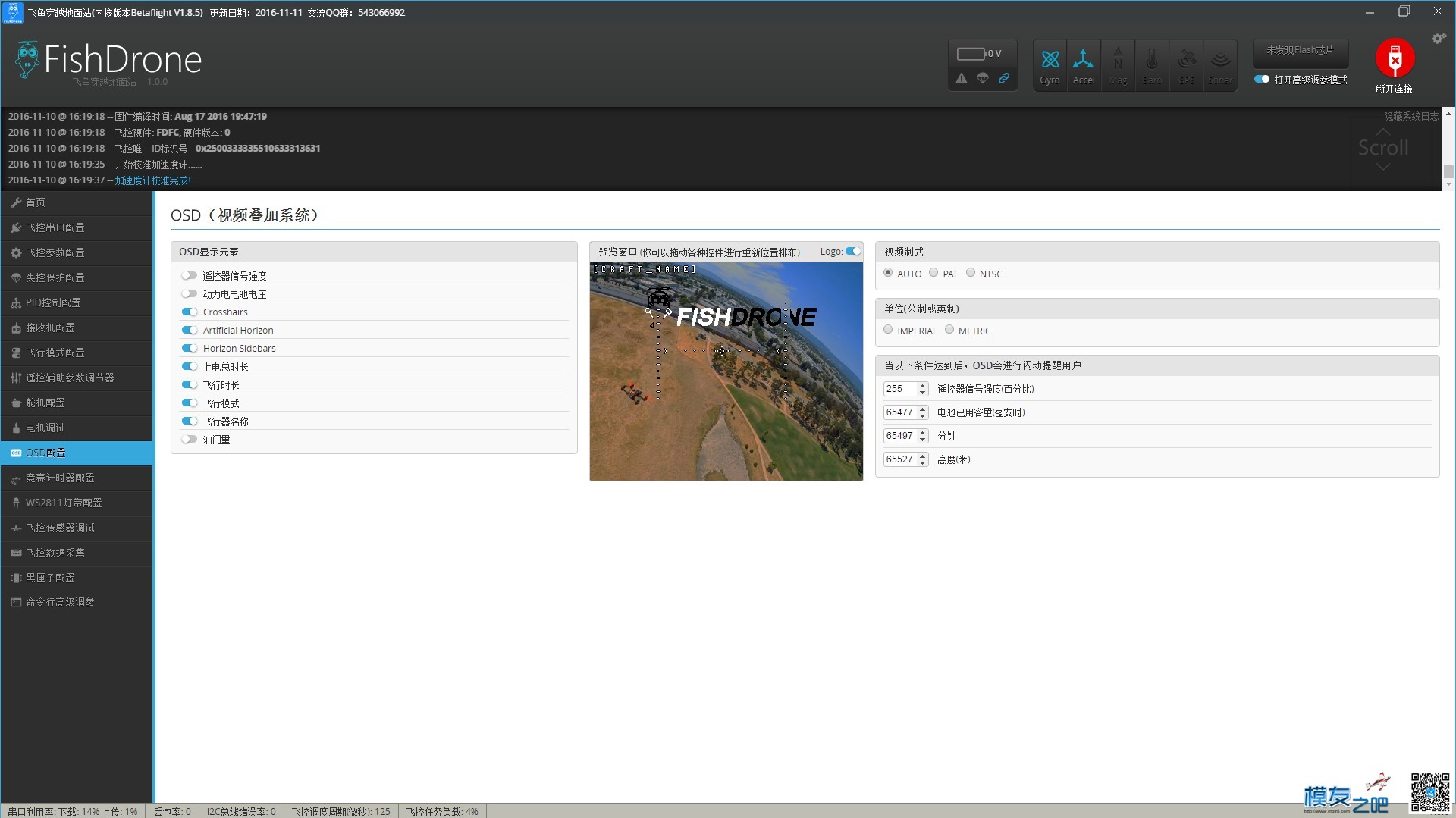This screenshot has height=818, width=1456.
Task: Select METRIC units
Action: pyautogui.click(x=949, y=330)
